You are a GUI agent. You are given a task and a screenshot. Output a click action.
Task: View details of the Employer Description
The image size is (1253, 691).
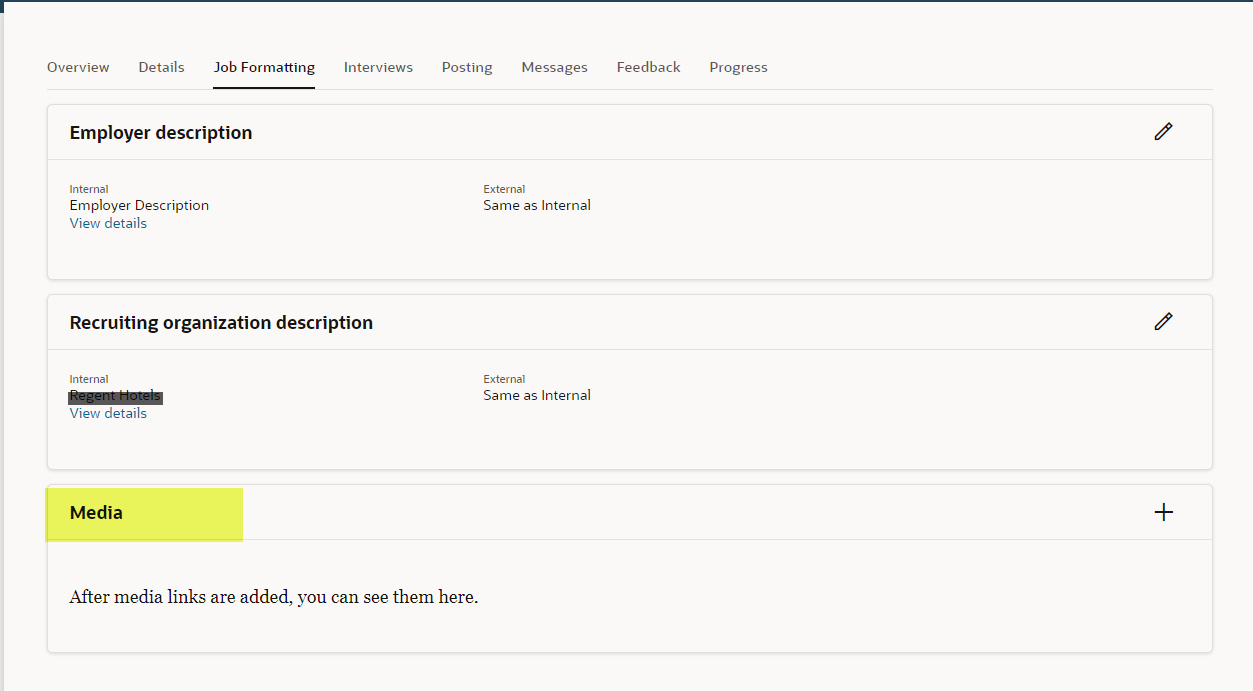[x=107, y=222]
